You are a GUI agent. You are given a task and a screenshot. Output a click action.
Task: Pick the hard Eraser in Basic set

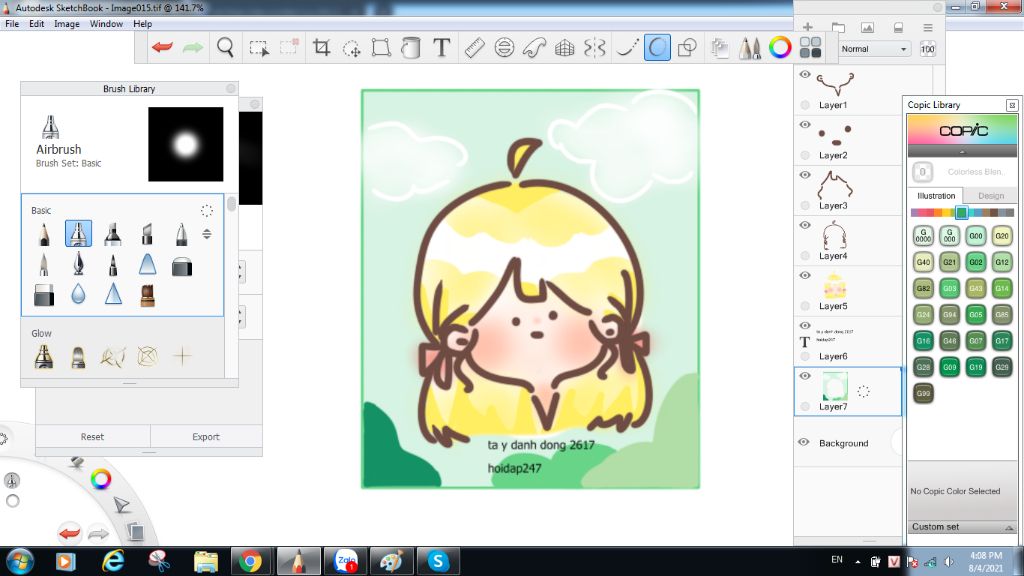click(x=44, y=295)
